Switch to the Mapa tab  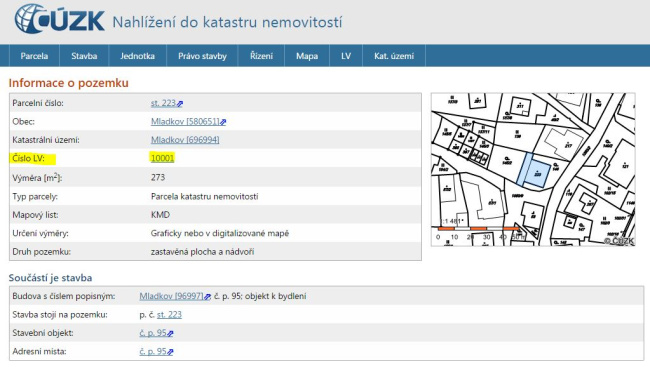tap(307, 56)
